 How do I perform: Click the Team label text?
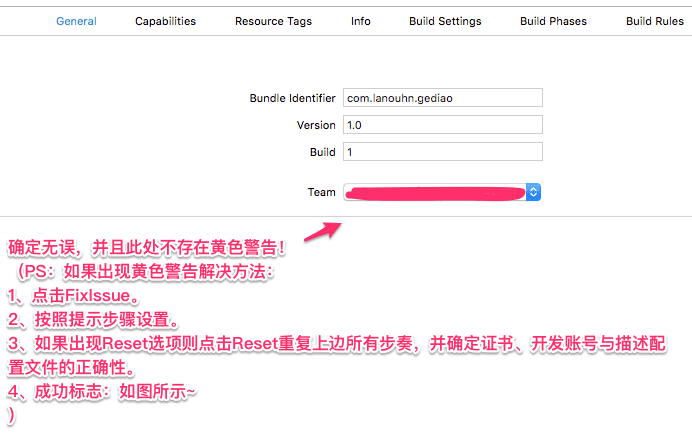[x=322, y=192]
